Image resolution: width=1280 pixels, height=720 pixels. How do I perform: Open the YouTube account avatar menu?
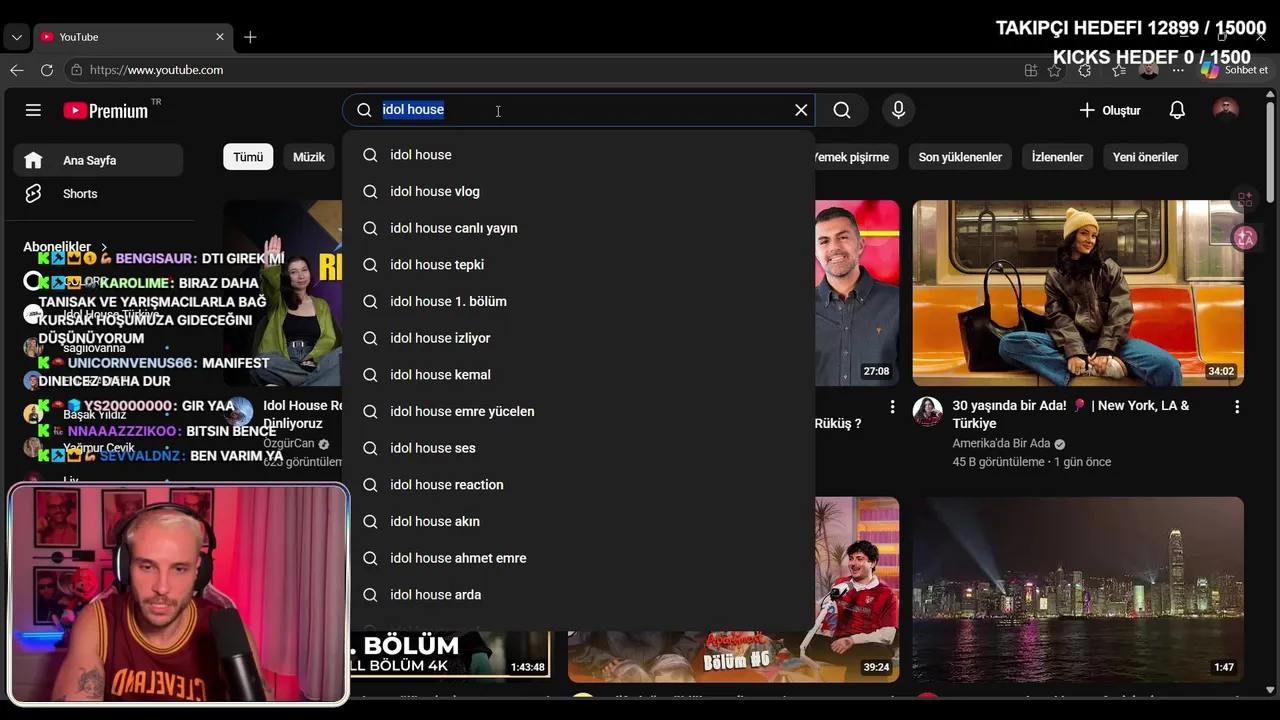pos(1225,110)
